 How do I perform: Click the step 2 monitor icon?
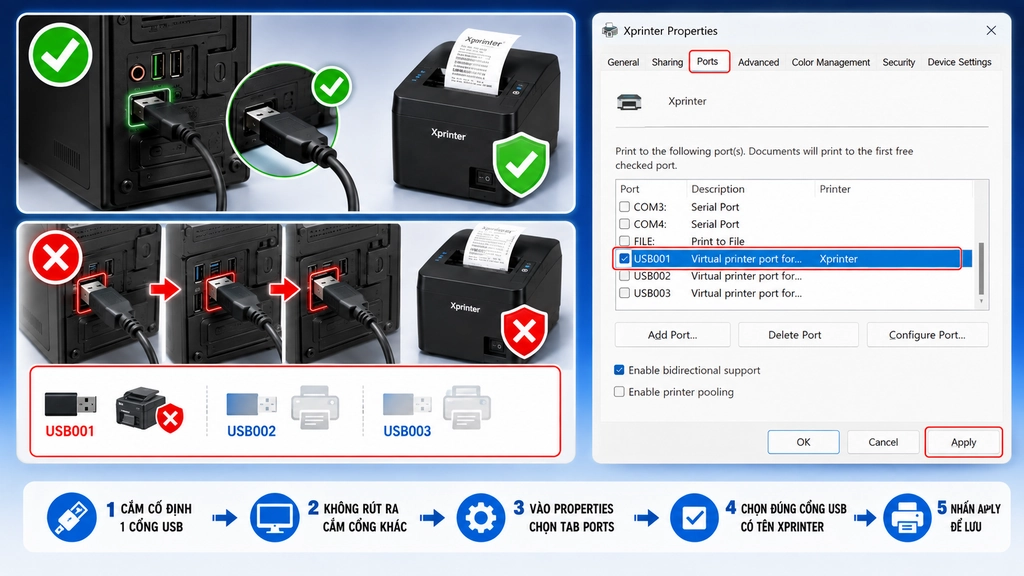(275, 517)
